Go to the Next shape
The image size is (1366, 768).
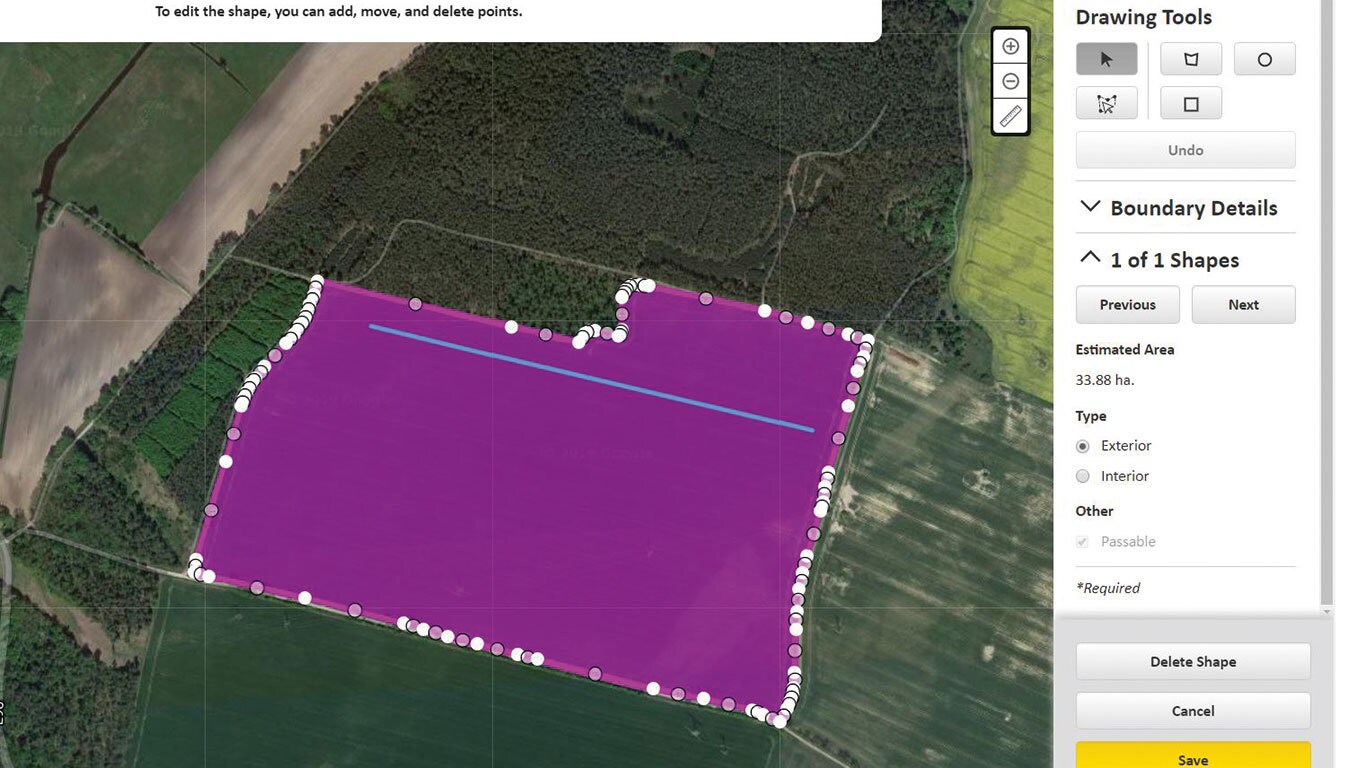click(x=1243, y=305)
